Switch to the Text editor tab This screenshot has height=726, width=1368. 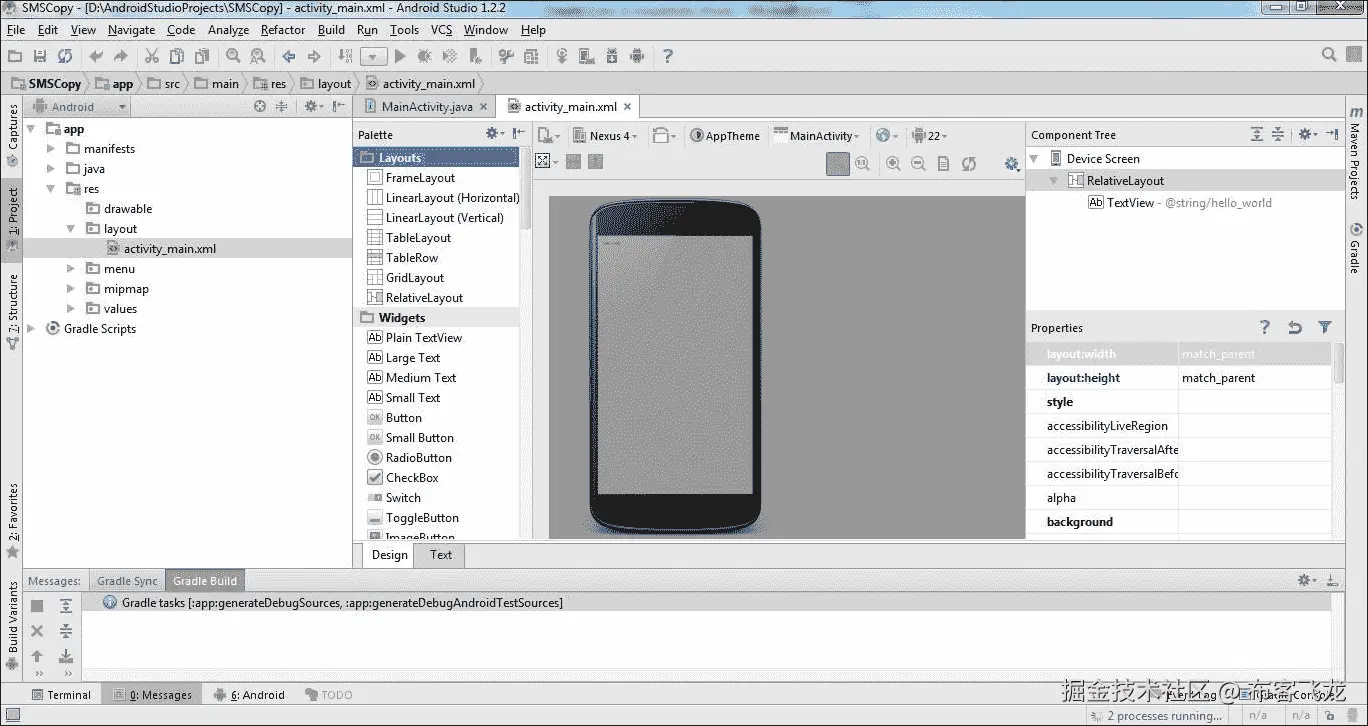point(441,555)
